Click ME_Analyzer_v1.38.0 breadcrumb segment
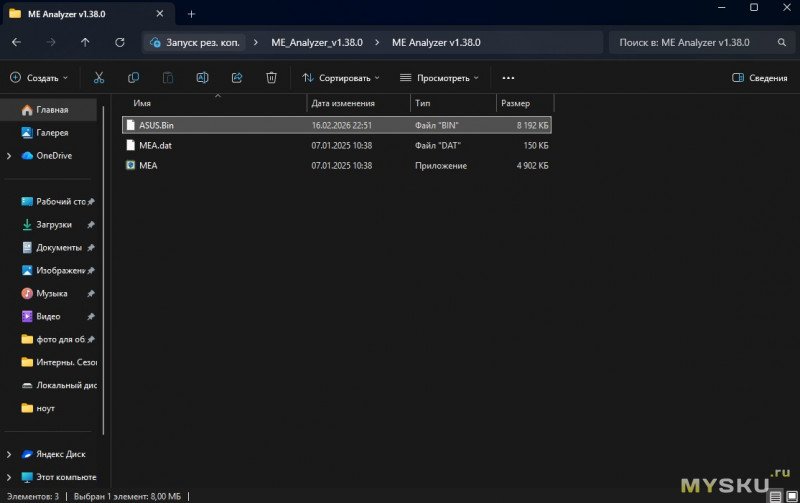800x503 pixels. pyautogui.click(x=316, y=43)
